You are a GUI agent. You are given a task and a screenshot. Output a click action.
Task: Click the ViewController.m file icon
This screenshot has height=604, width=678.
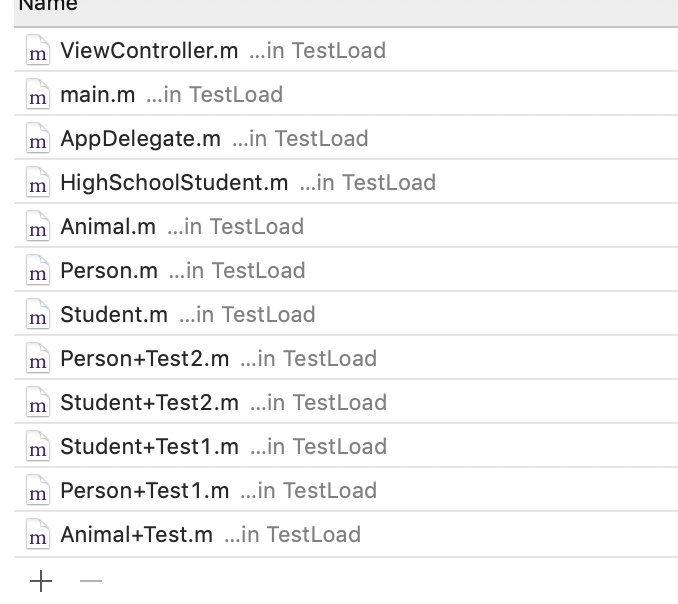click(38, 51)
